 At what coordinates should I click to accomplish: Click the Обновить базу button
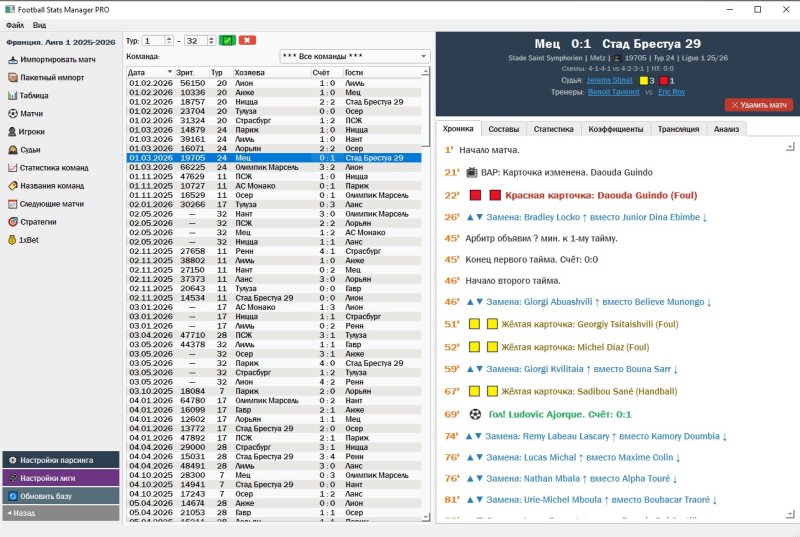coord(61,496)
